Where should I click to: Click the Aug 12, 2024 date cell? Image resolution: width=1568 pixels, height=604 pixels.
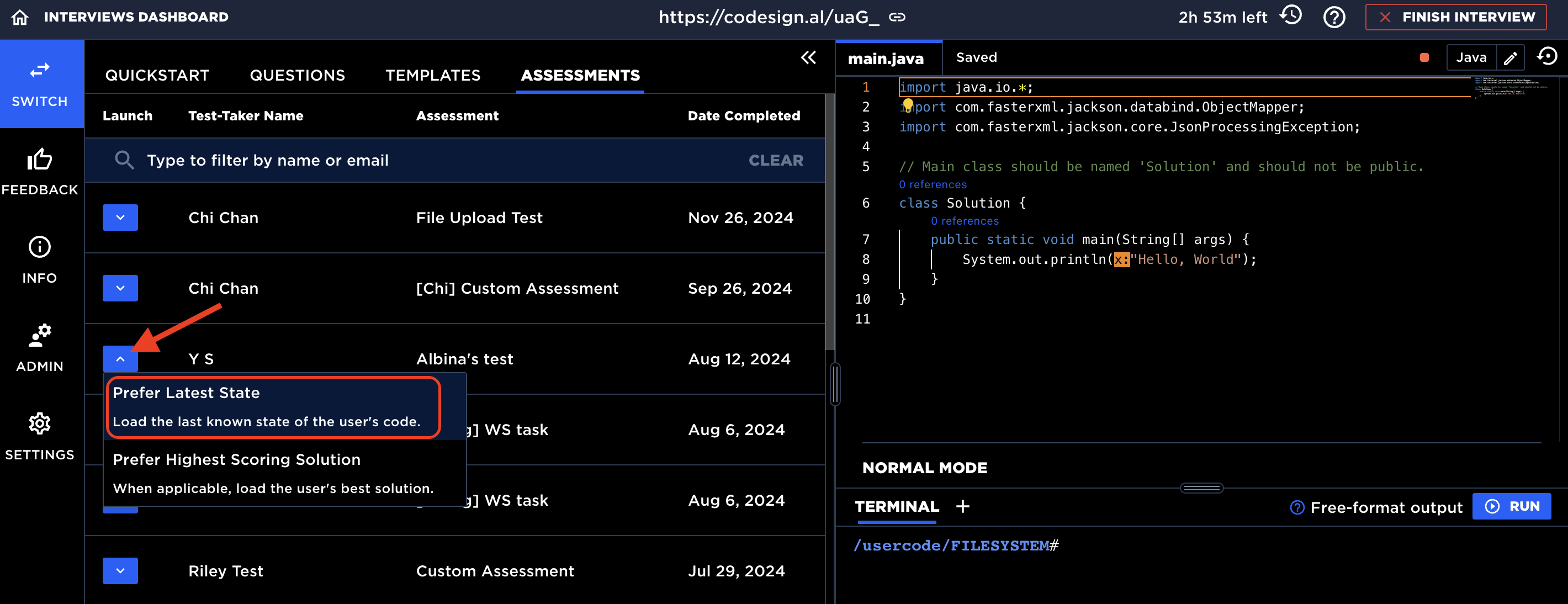click(740, 359)
